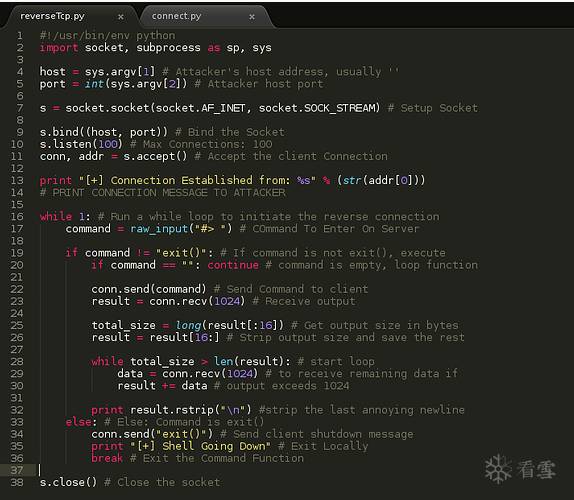The image size is (574, 500).
Task: Click 'str(addr[0])' on line 13
Action: 380,181
